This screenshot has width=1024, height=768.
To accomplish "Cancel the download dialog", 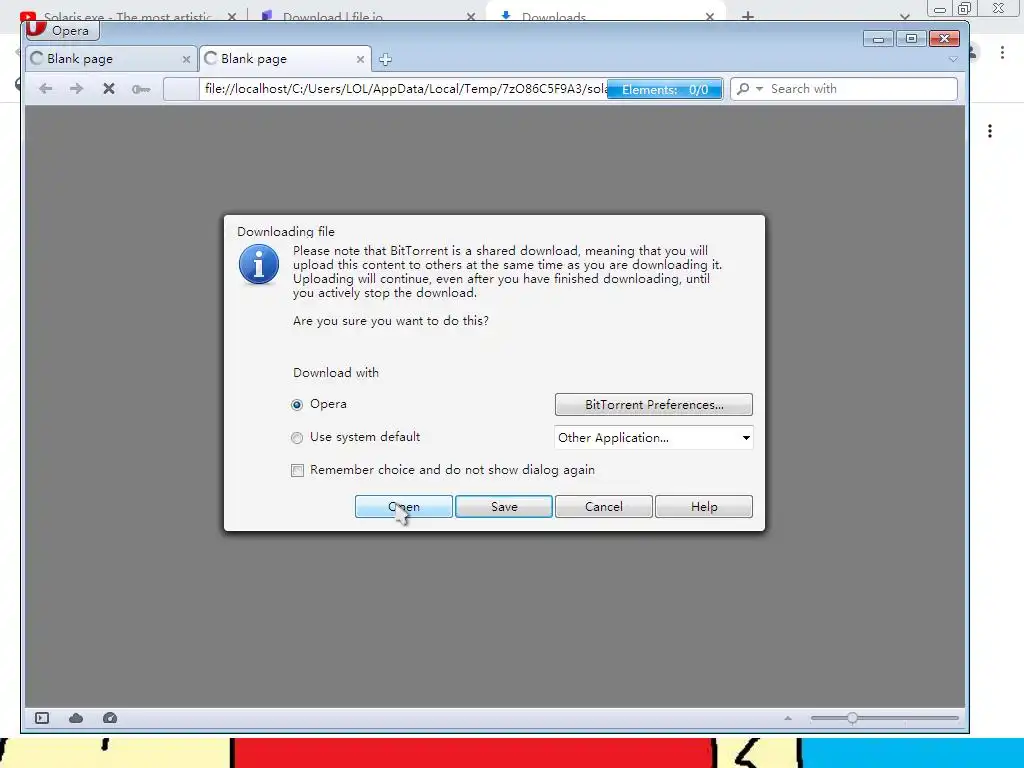I will [x=603, y=507].
